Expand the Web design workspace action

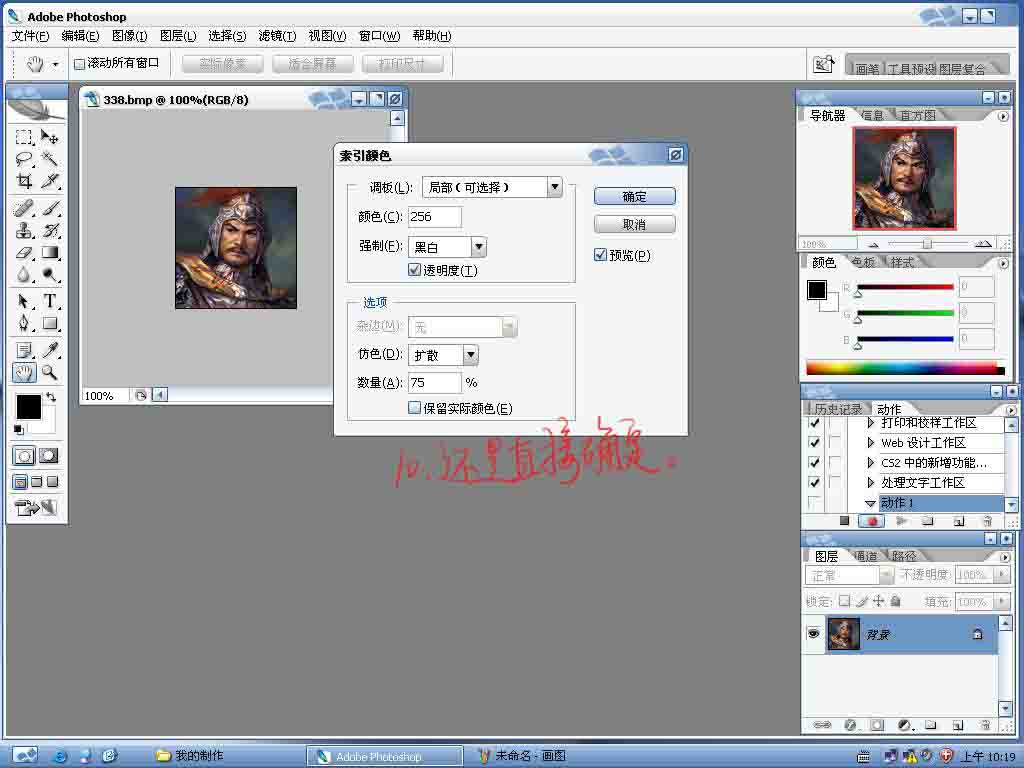pyautogui.click(x=871, y=443)
